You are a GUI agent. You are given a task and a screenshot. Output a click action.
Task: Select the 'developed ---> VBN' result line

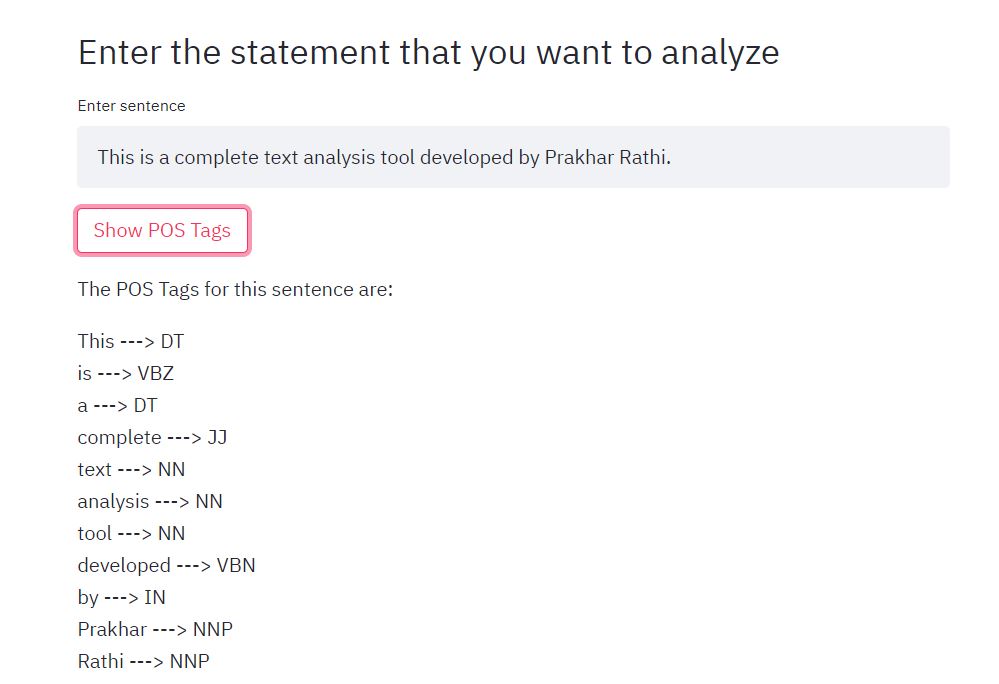tap(166, 566)
